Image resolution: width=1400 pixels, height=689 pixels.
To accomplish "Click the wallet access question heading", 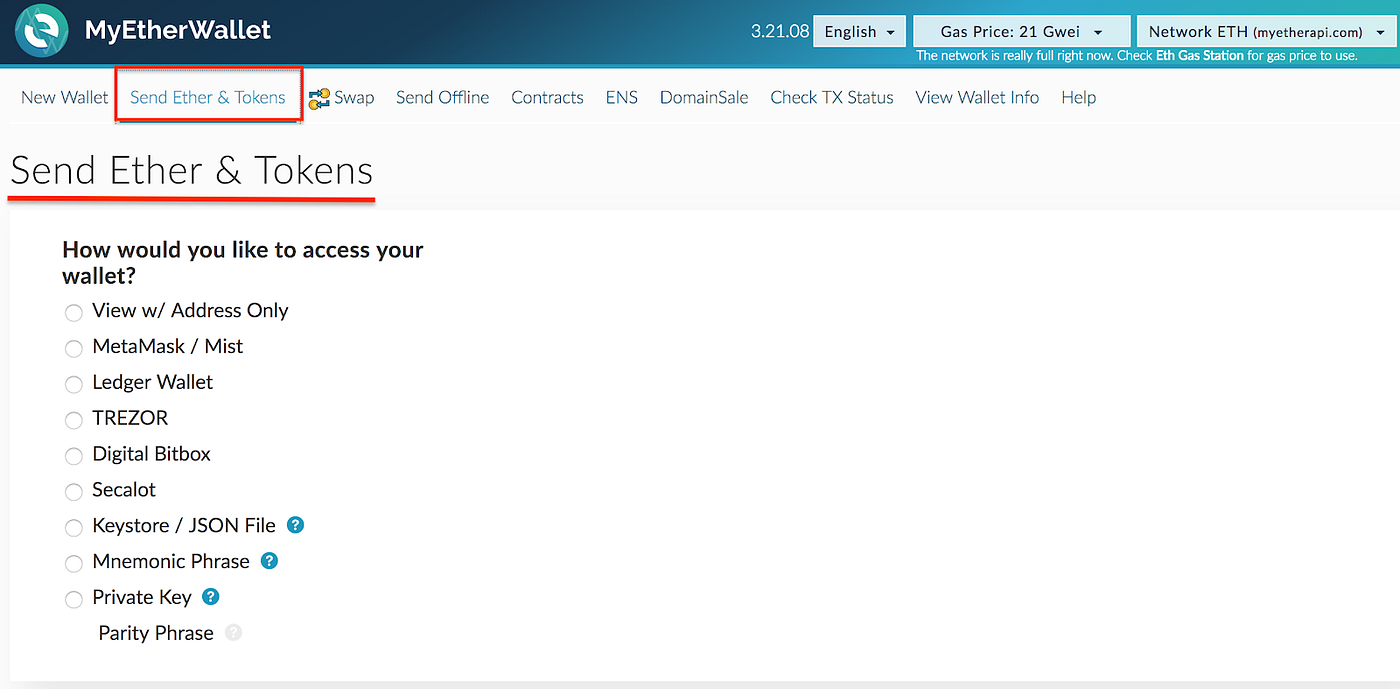I will [243, 262].
